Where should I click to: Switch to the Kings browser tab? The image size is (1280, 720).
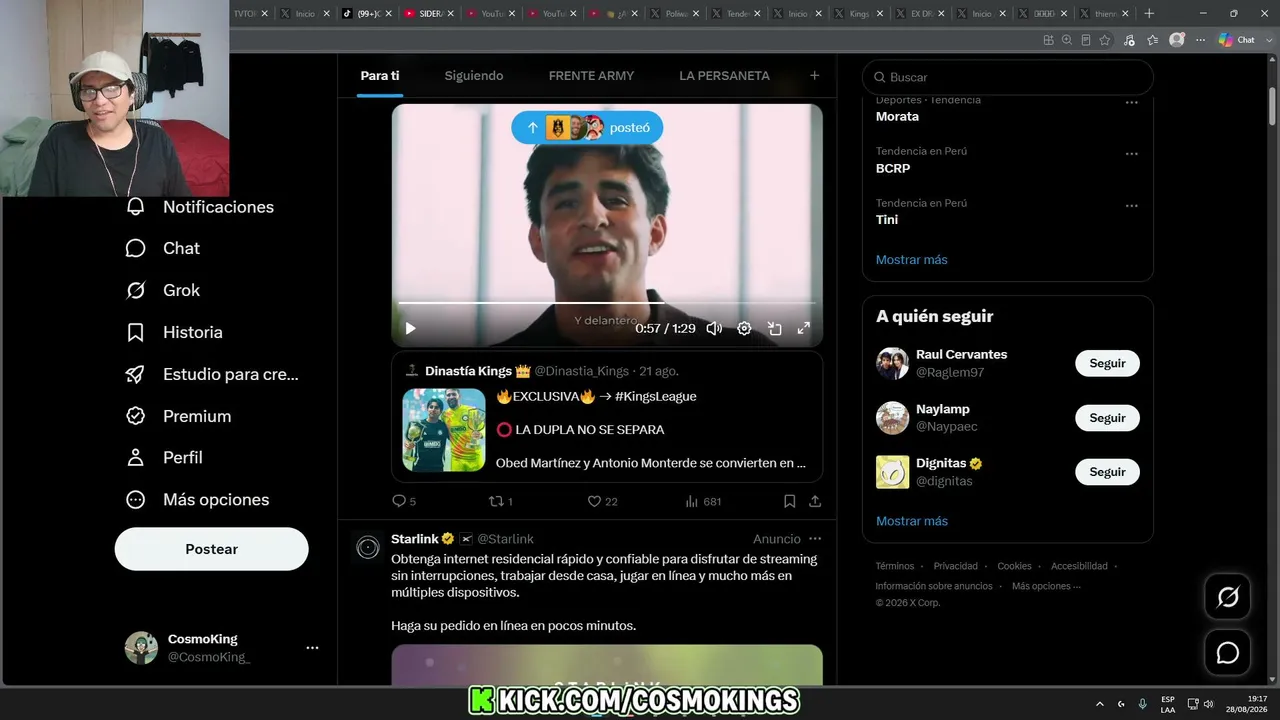click(860, 13)
